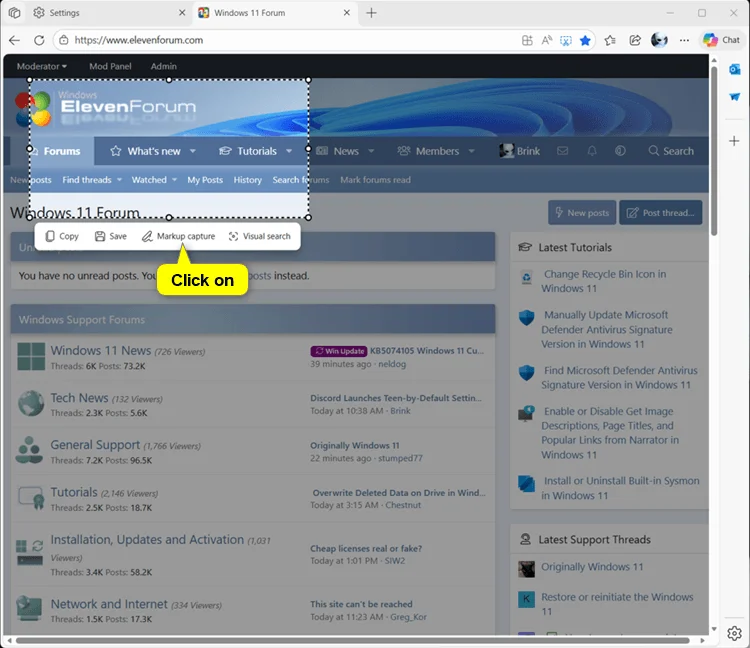750x648 pixels.
Task: Open Cheap licenses real or fake thread
Action: point(366,549)
